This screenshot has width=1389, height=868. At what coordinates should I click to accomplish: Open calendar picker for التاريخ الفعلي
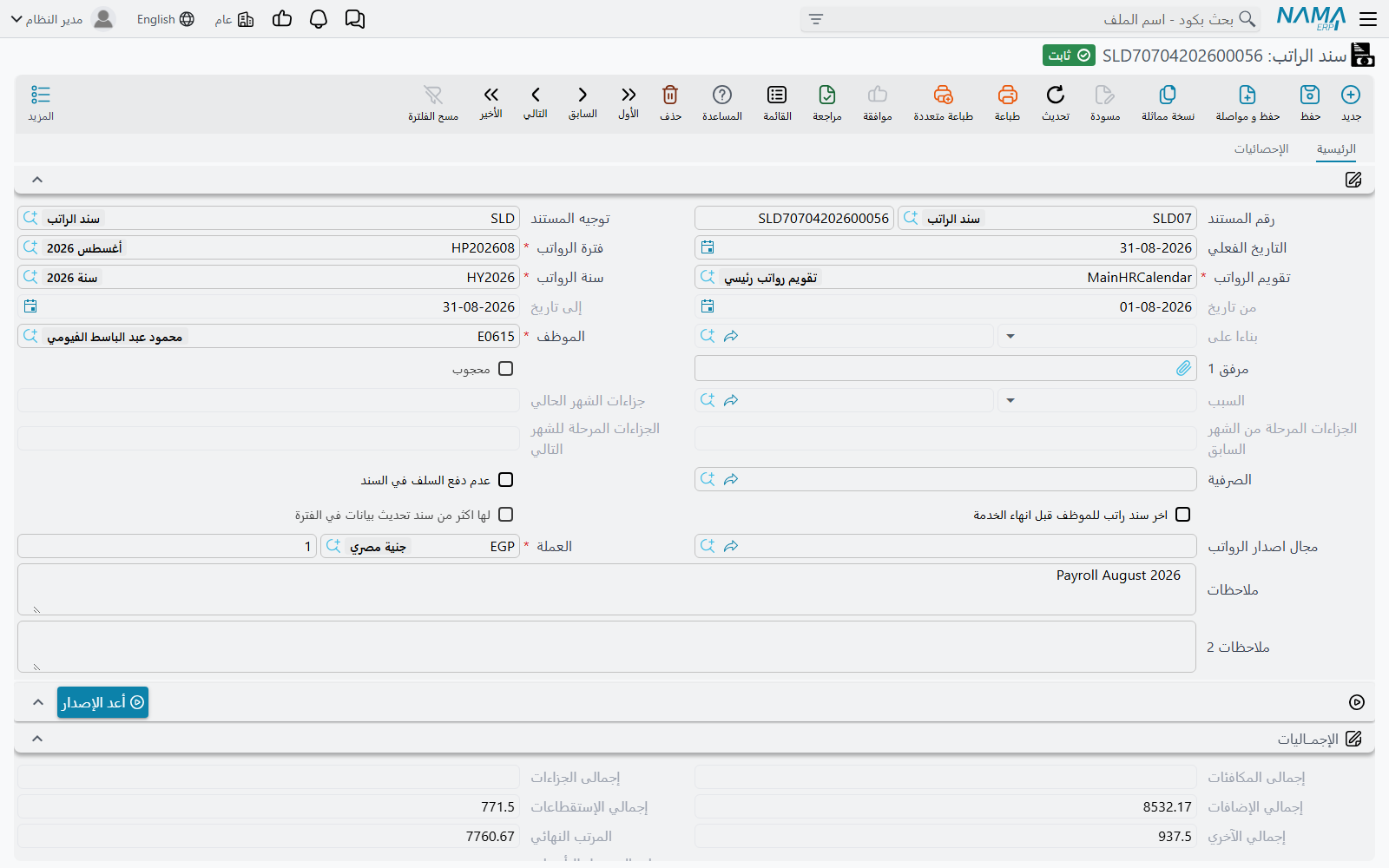708,247
